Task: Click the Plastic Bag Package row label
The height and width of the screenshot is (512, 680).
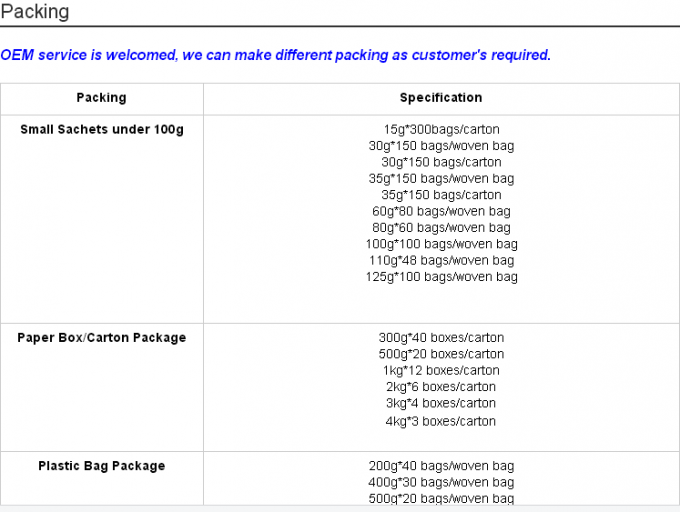Action: coord(102,466)
